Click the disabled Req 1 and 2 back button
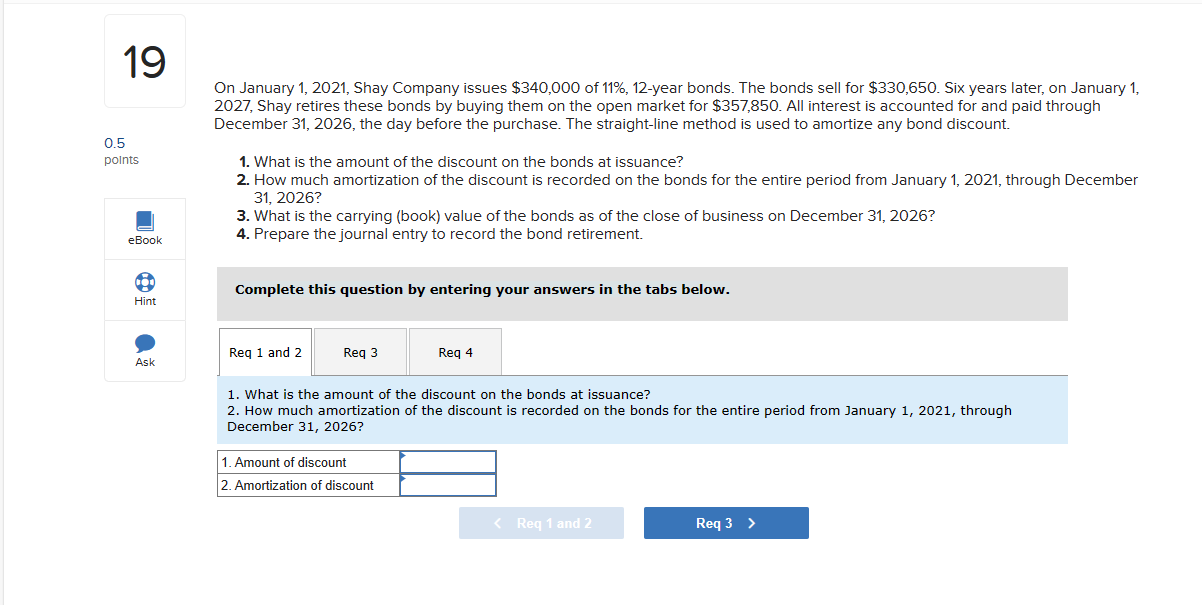 coord(541,522)
